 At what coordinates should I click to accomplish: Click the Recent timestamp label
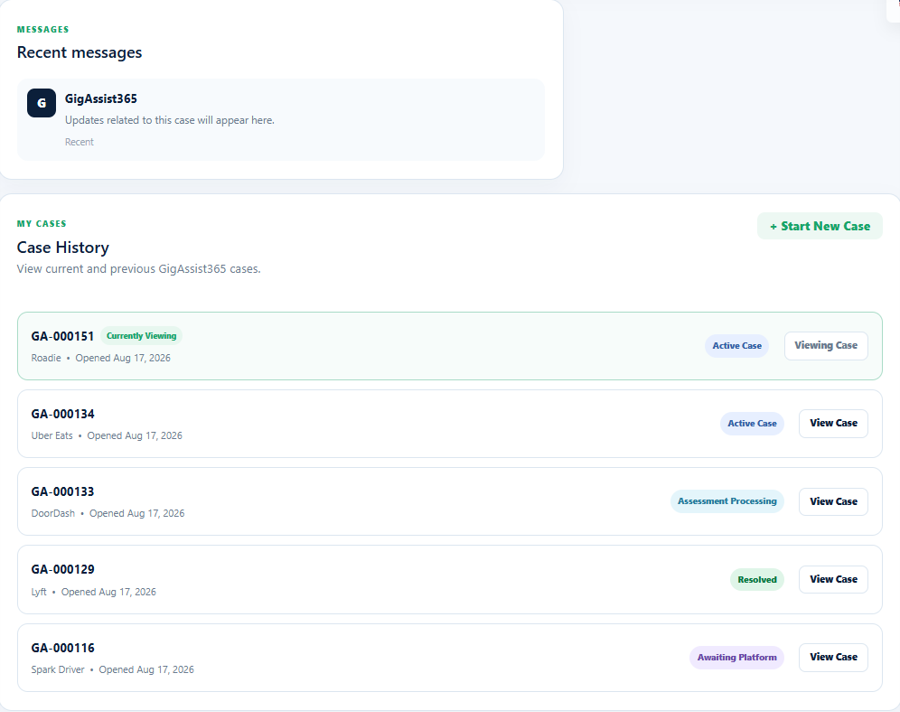point(79,142)
